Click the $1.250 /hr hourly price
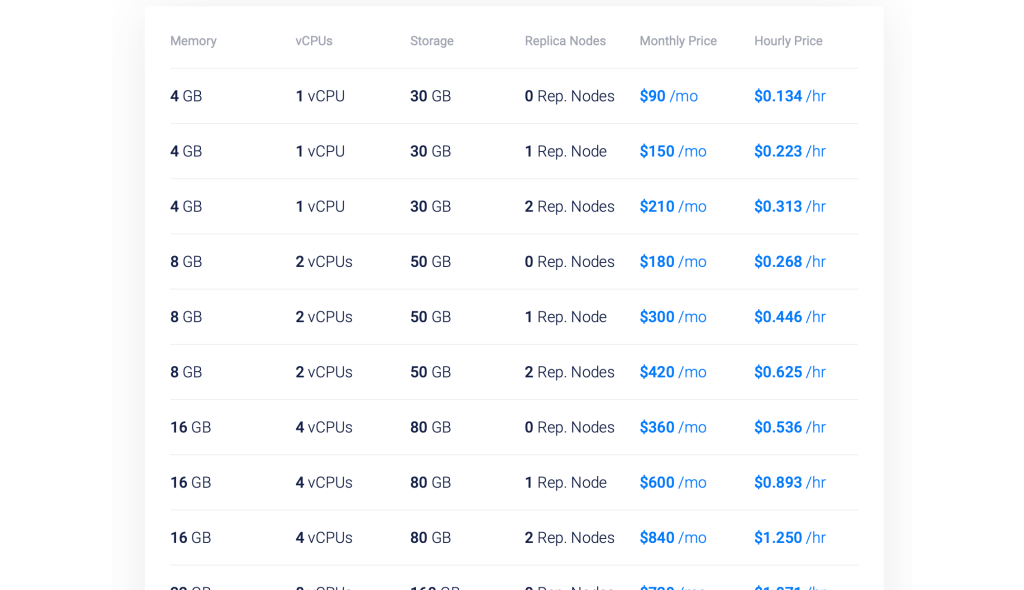The height and width of the screenshot is (590, 1024). click(790, 538)
